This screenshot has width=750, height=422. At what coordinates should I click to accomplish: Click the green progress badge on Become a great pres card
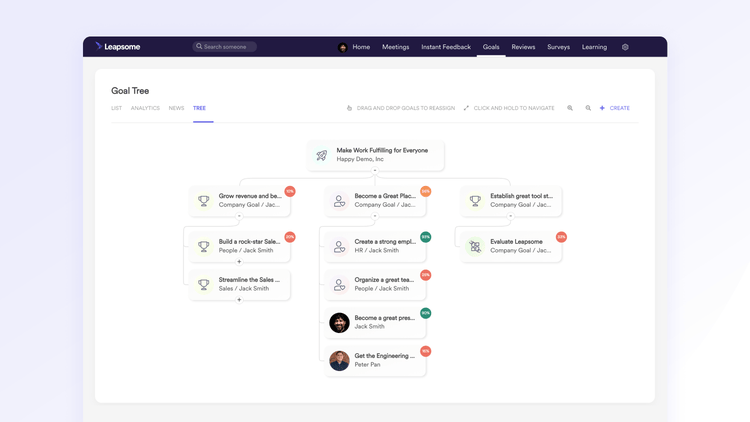[426, 313]
